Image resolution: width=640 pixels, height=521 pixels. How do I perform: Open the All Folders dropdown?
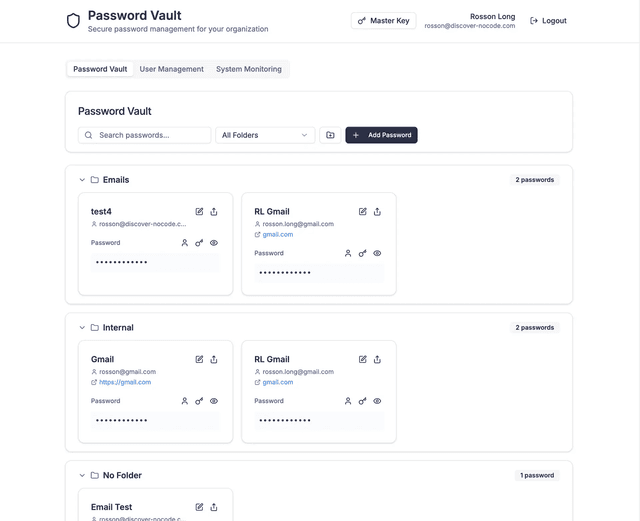(265, 135)
